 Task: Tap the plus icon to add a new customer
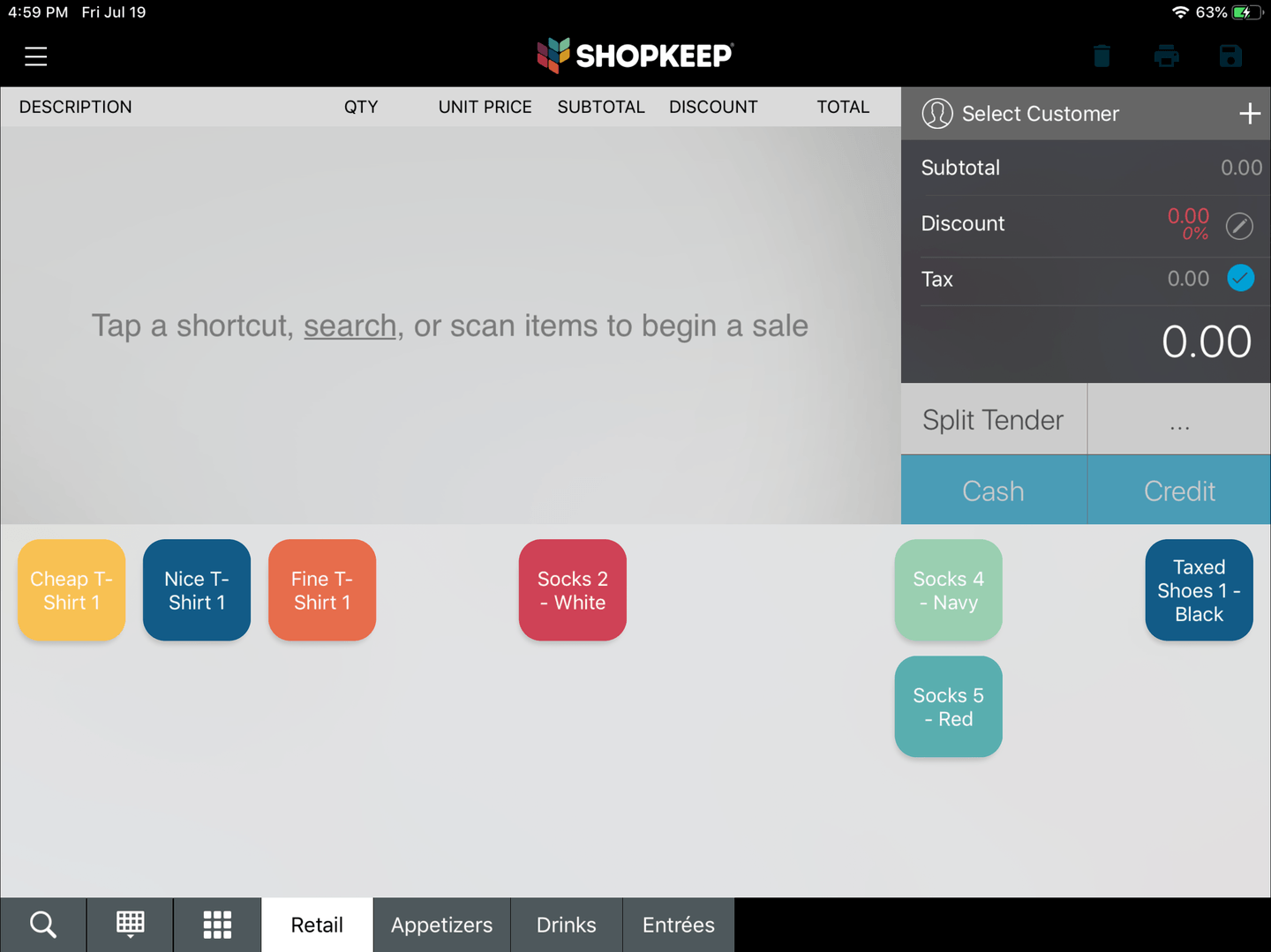tap(1250, 113)
